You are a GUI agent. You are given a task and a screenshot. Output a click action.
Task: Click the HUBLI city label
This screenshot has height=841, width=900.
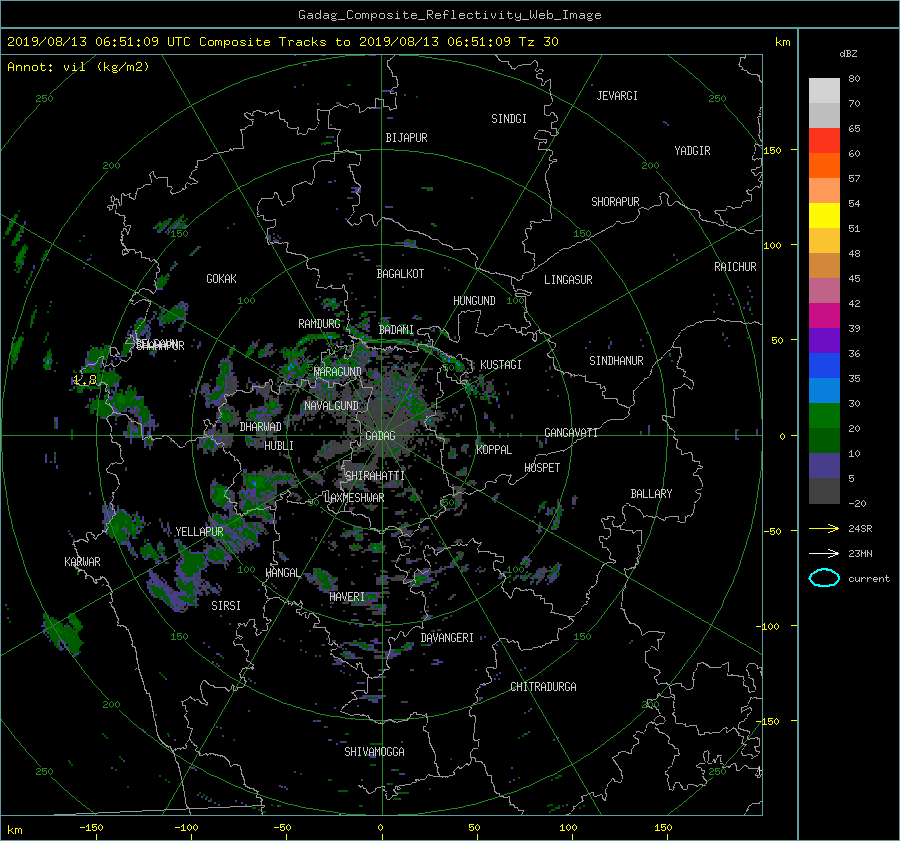pos(279,446)
